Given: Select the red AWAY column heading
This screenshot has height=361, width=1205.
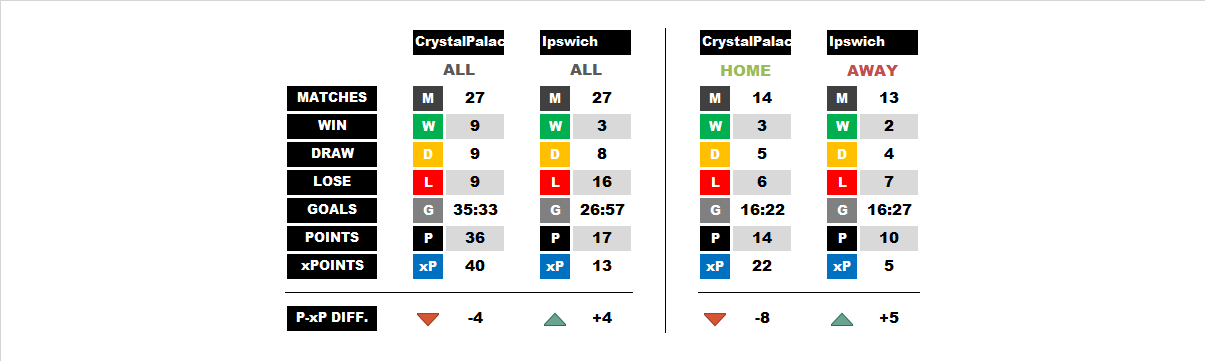Looking at the screenshot, I should coord(872,71).
